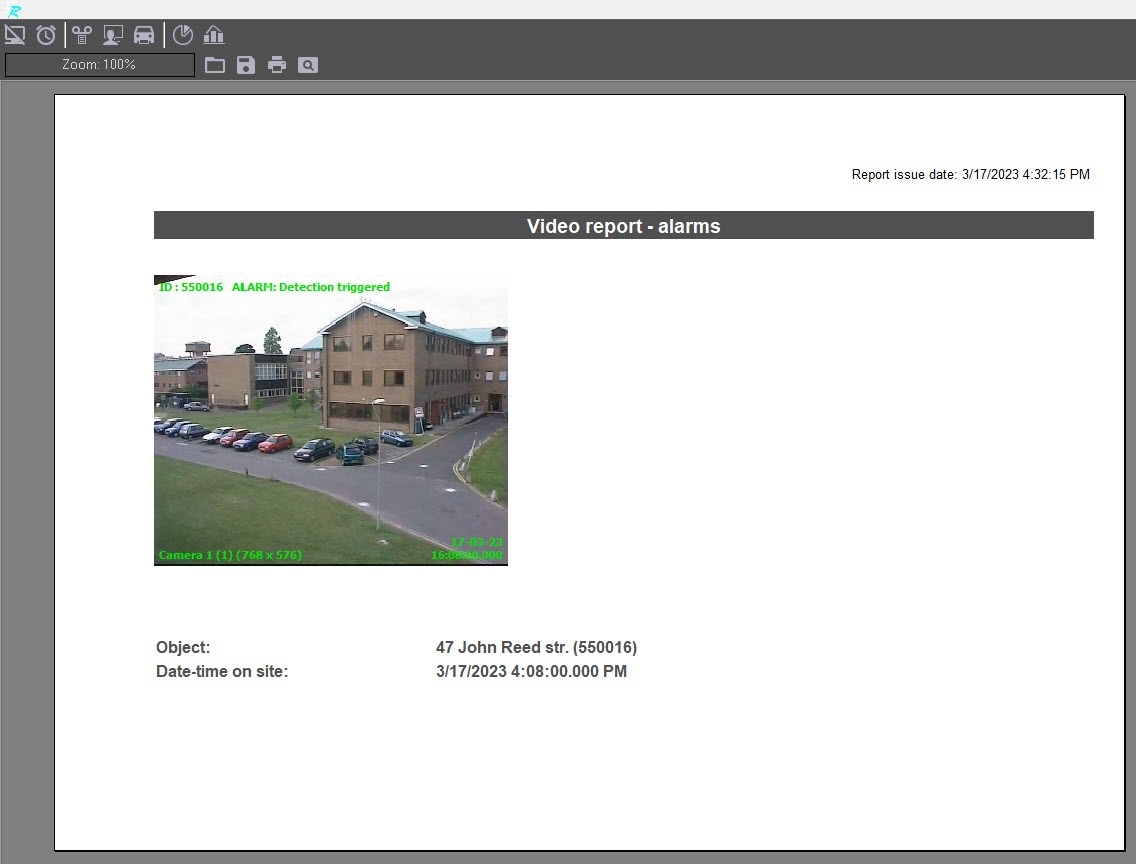
Task: Click the crossed-out monitor icon
Action: (15, 35)
